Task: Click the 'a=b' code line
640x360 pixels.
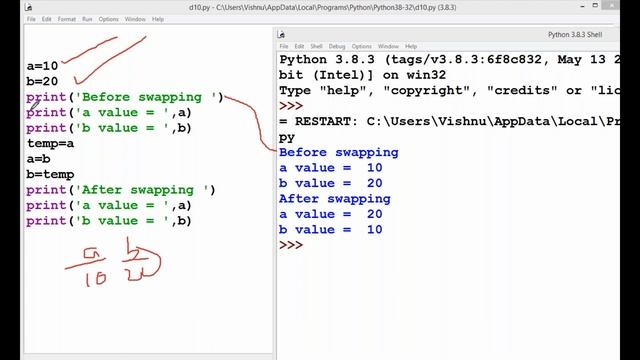Action: coord(39,159)
